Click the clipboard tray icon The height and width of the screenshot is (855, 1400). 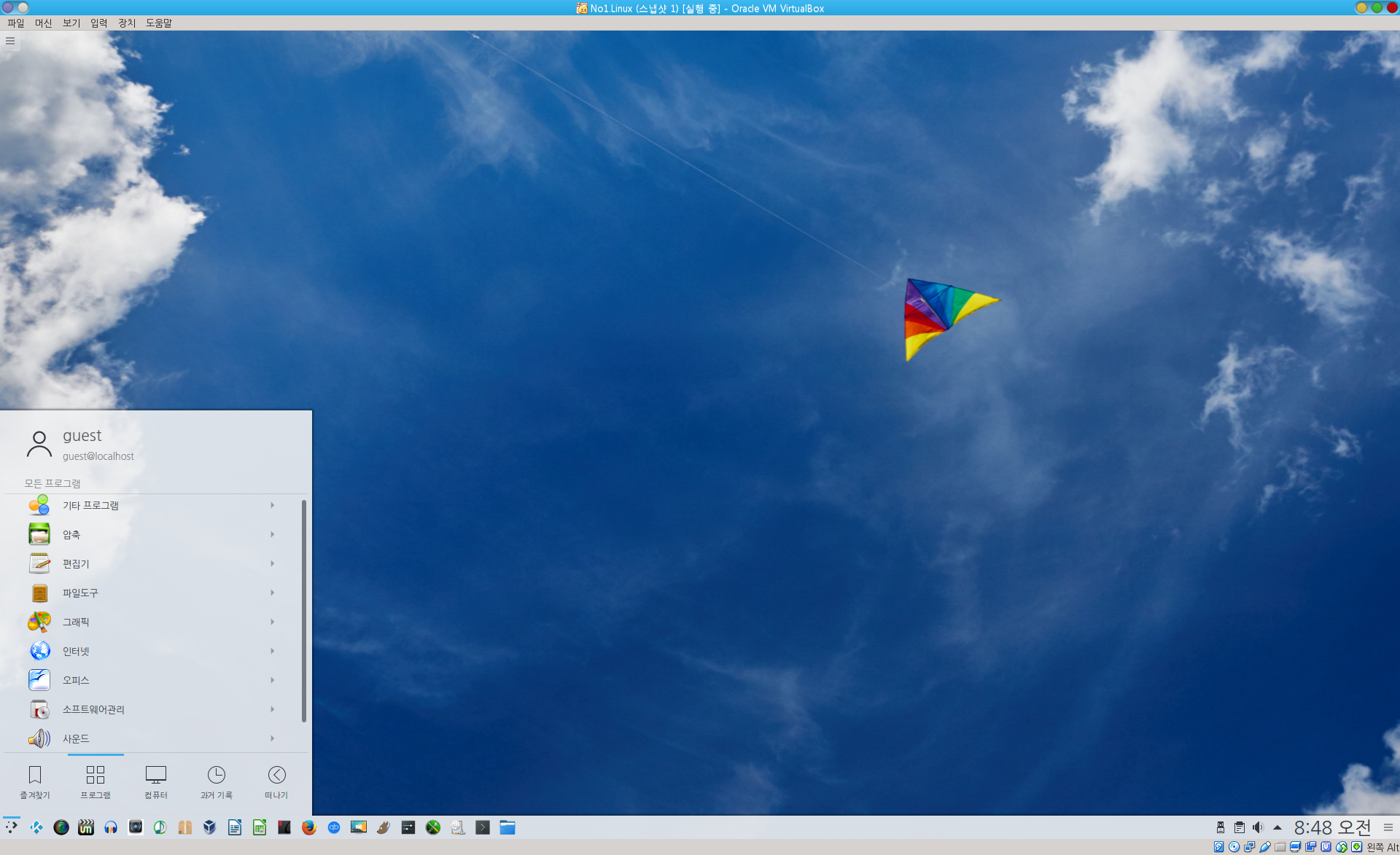coord(1240,827)
